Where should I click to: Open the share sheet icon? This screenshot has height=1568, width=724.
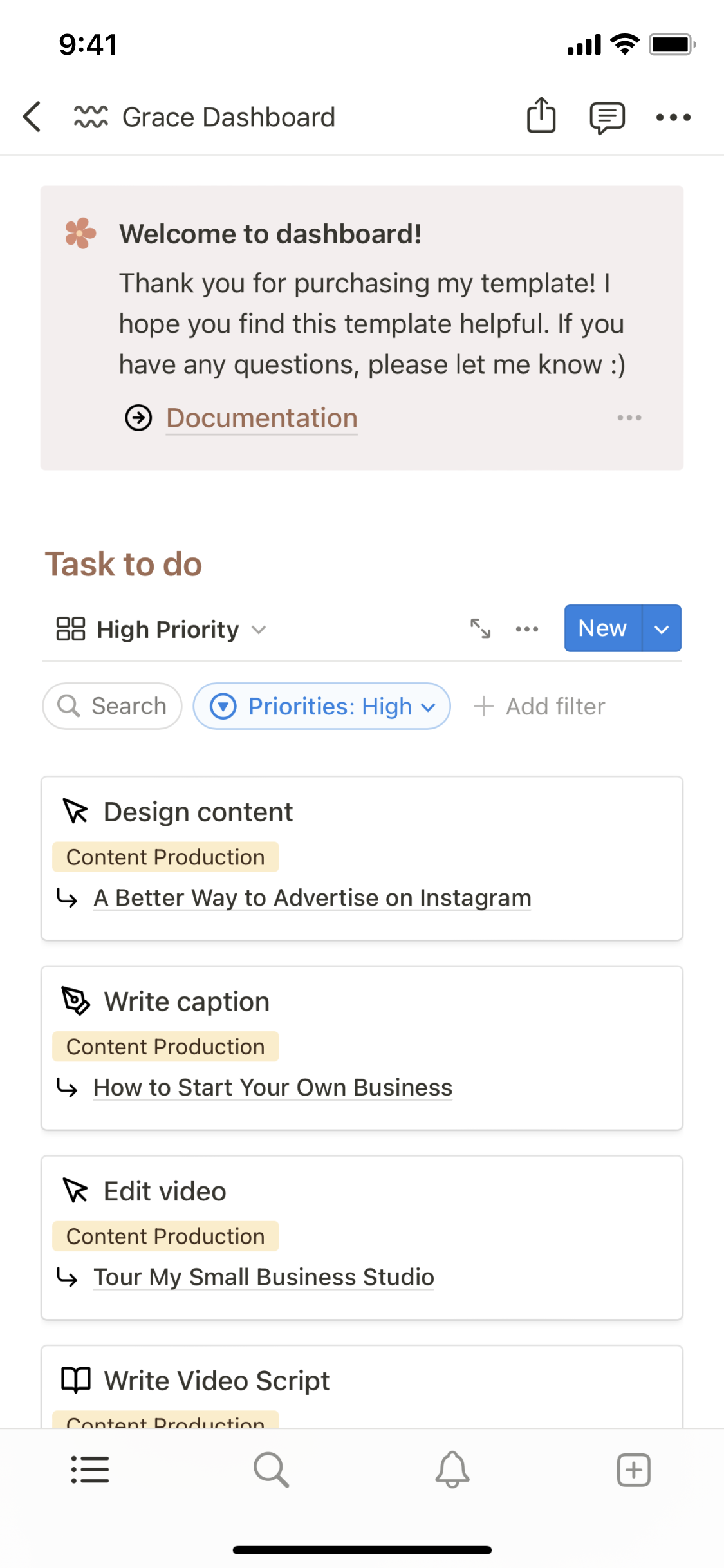coord(541,116)
